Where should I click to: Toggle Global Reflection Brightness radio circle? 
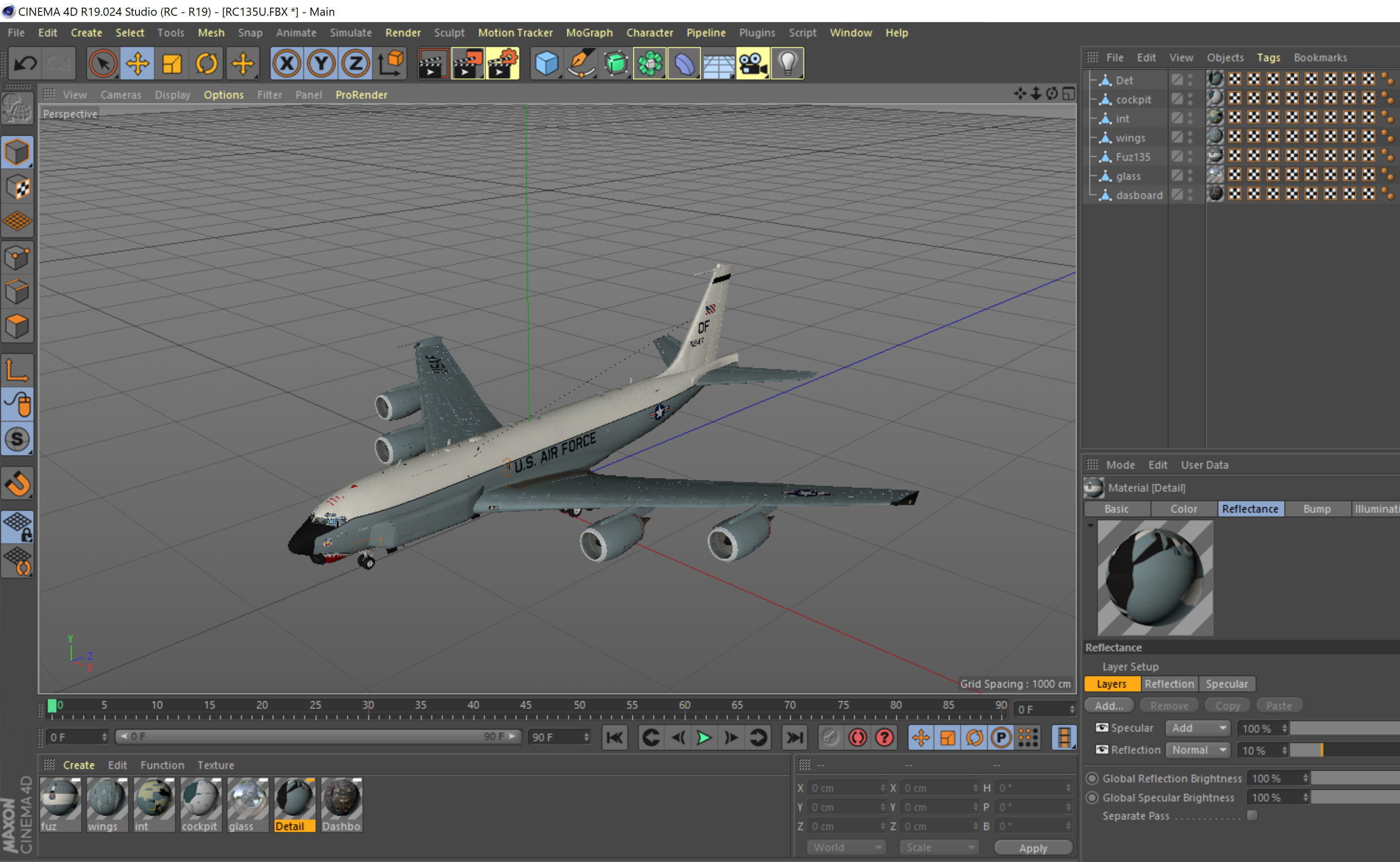pos(1092,778)
